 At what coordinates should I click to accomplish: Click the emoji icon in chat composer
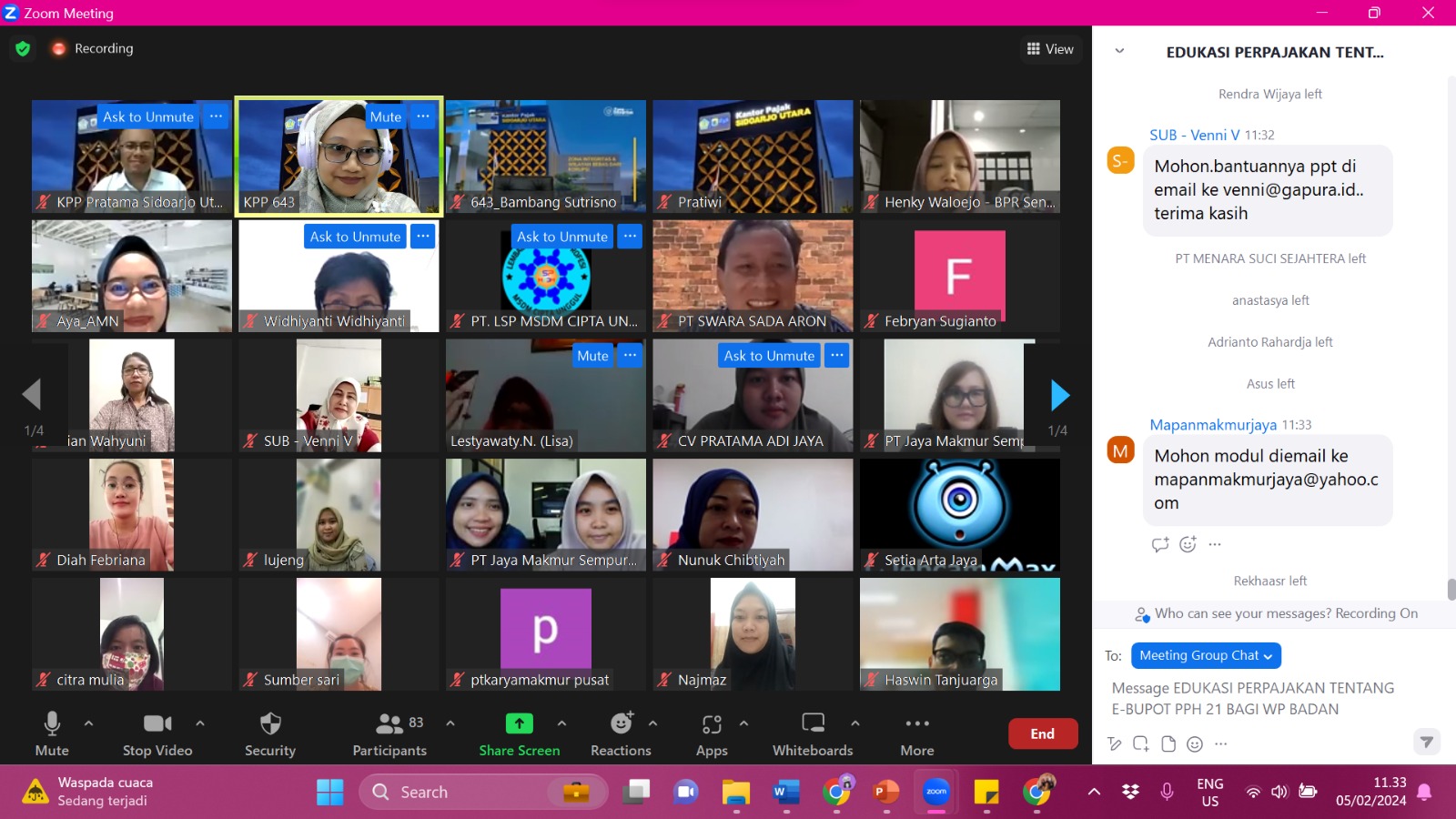tap(1195, 744)
